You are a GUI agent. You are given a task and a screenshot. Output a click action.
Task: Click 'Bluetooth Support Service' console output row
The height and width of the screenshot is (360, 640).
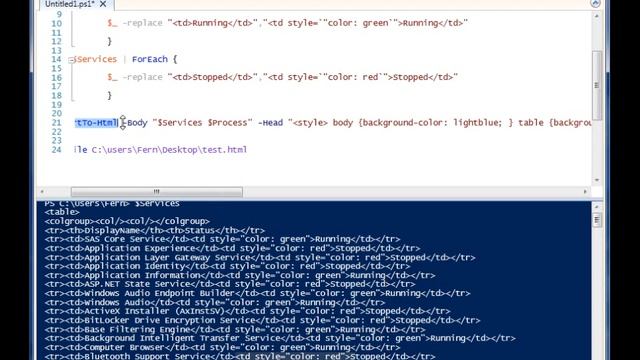(x=240, y=356)
